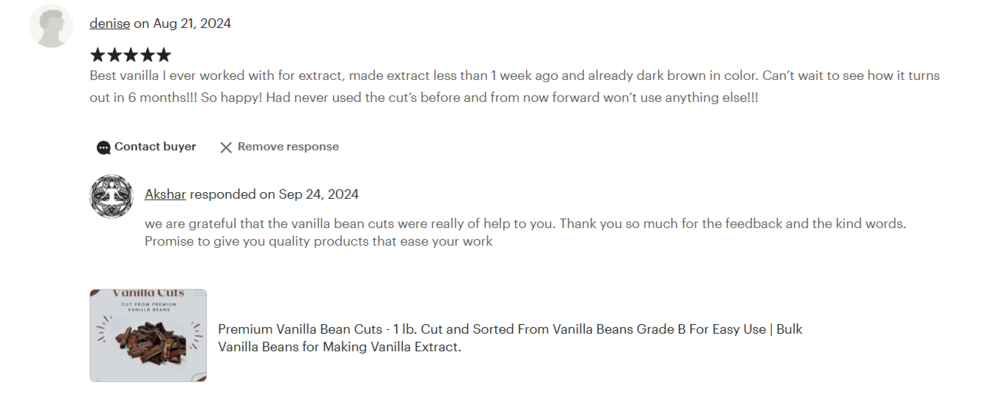Open denise's reviewer profile link
Viewport: 1000px width, 418px height.
coord(110,23)
